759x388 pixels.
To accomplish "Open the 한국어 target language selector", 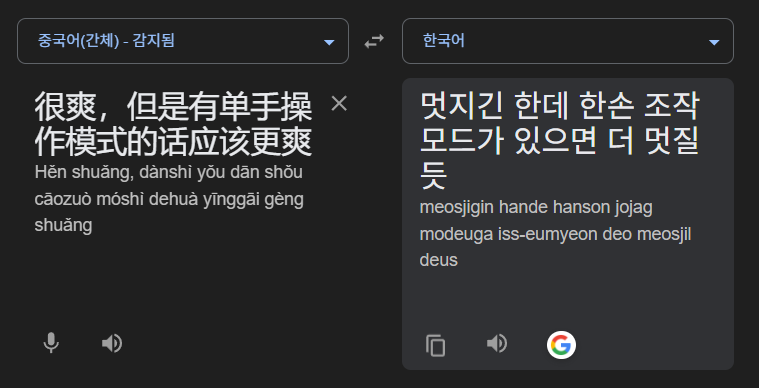I will pos(568,41).
